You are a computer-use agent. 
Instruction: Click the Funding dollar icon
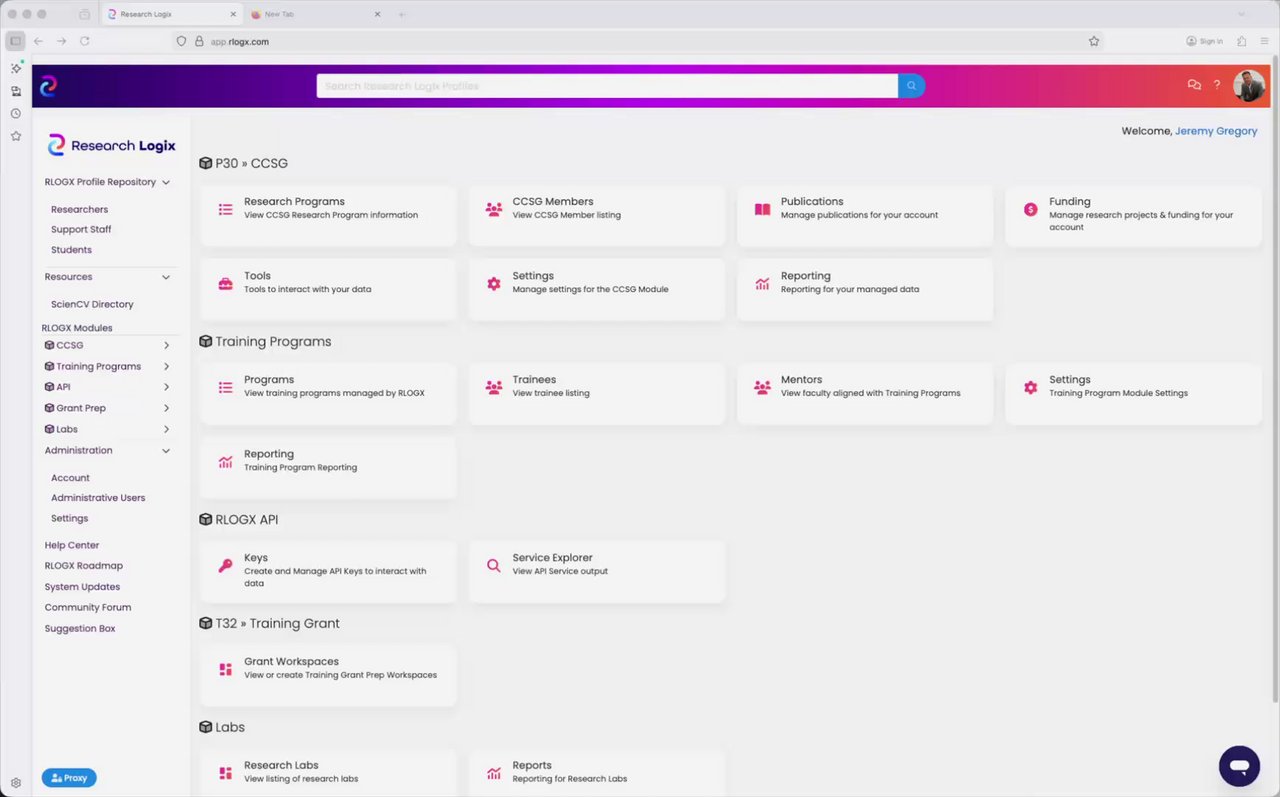point(1031,210)
